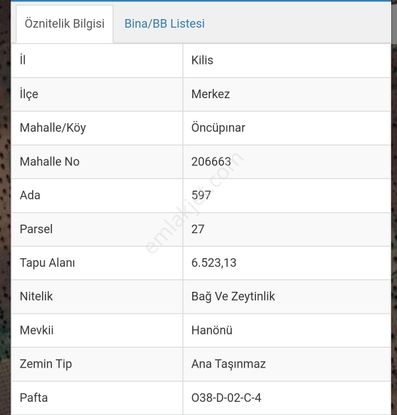Select the Tapu Alanı label
The height and width of the screenshot is (415, 397).
click(x=47, y=263)
